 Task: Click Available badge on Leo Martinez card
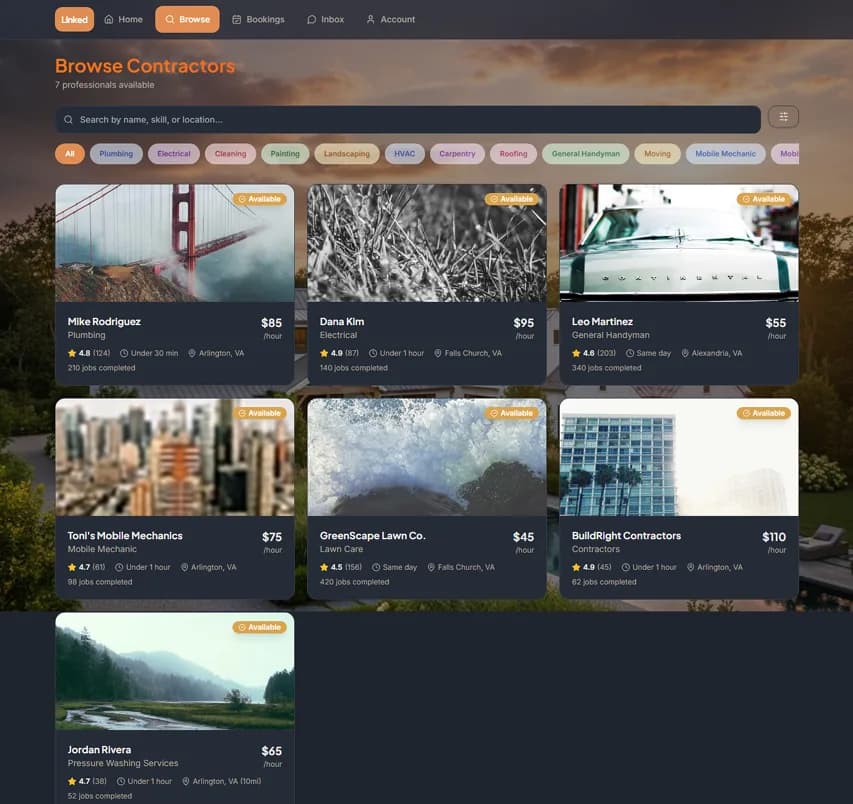click(x=764, y=199)
